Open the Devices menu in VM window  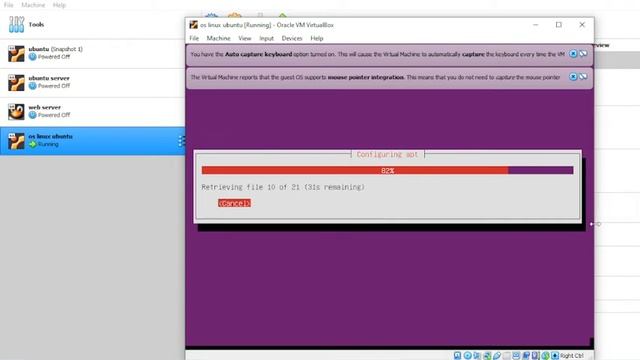[x=292, y=38]
